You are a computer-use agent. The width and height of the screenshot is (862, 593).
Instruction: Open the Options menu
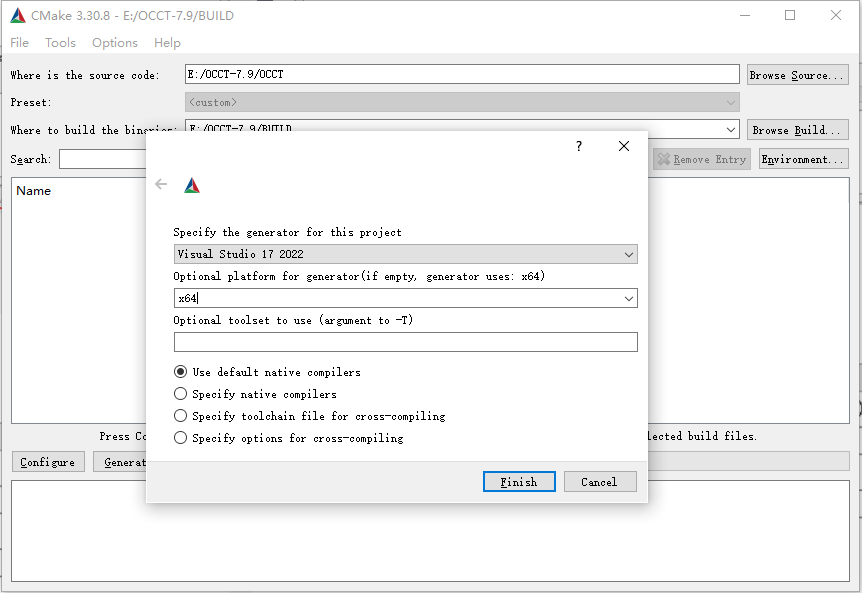(115, 43)
